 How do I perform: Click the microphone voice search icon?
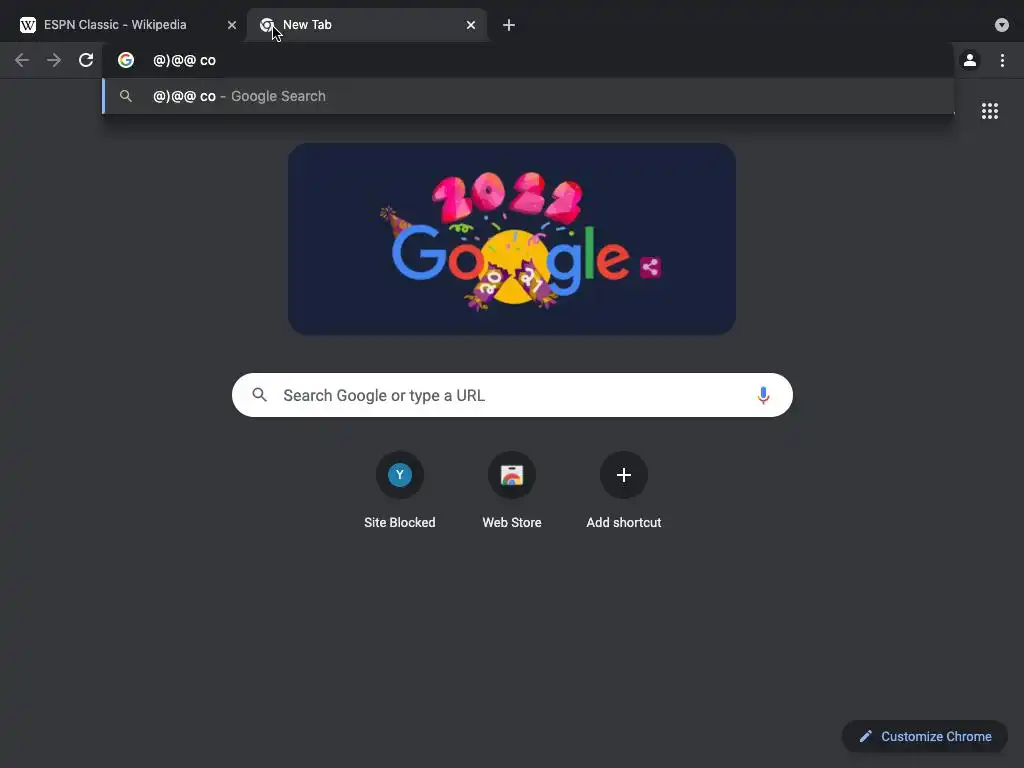click(x=763, y=395)
